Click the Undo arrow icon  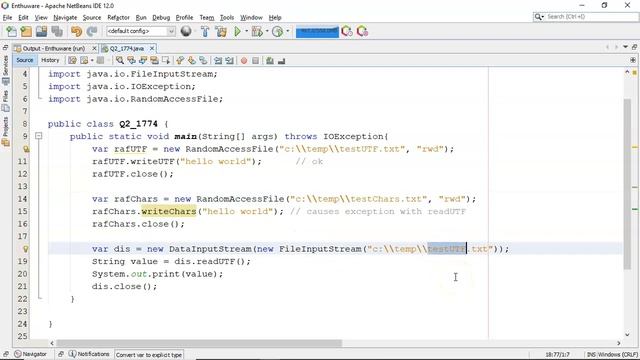76,31
